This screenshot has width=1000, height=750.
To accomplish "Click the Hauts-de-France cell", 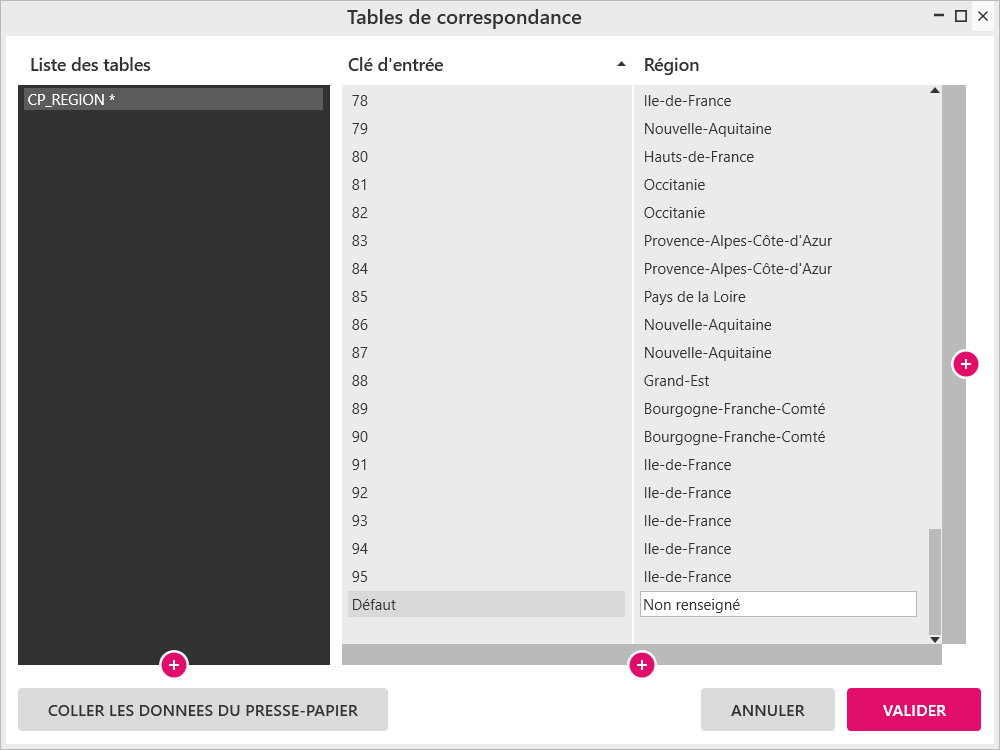I will (x=699, y=157).
